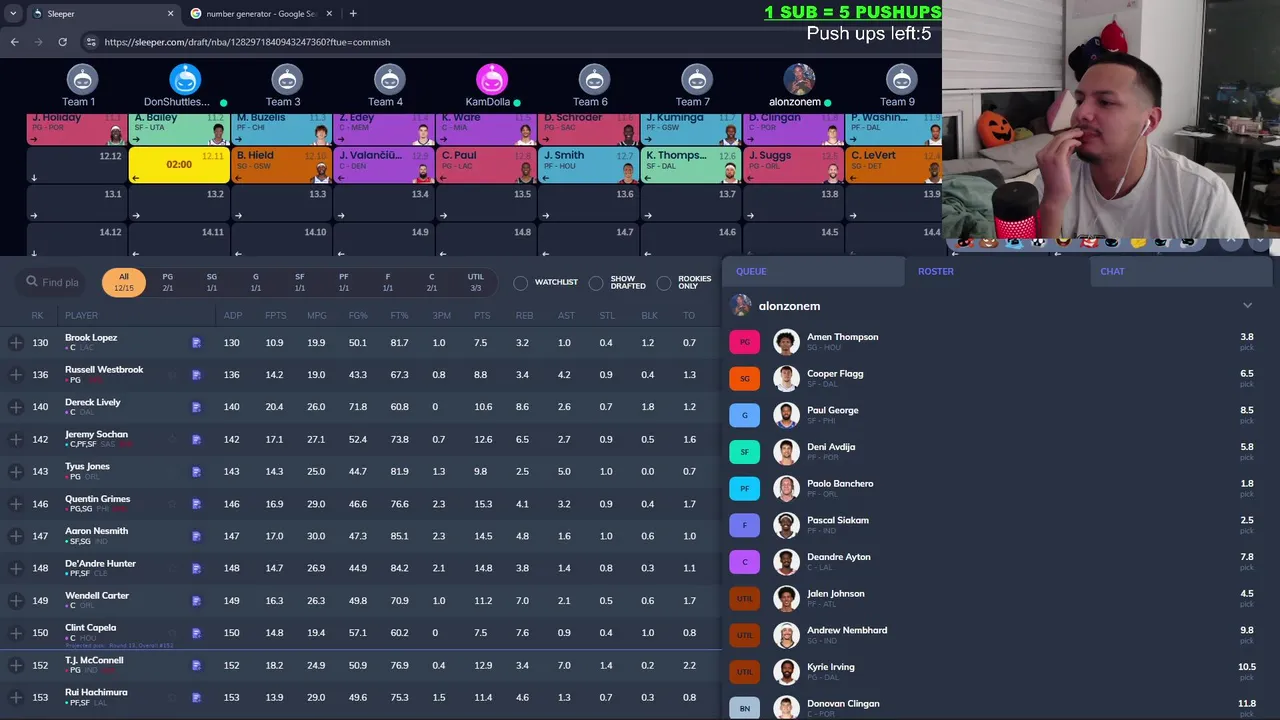Filter players by PF position
The width and height of the screenshot is (1280, 720).
(x=344, y=283)
